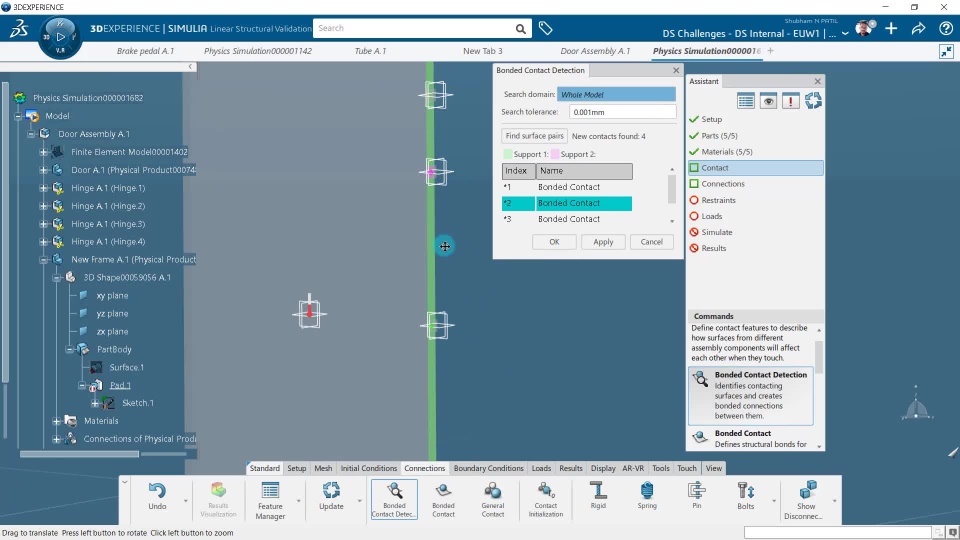Open the Mesh ribbon tab
The image size is (960, 540).
coord(323,468)
